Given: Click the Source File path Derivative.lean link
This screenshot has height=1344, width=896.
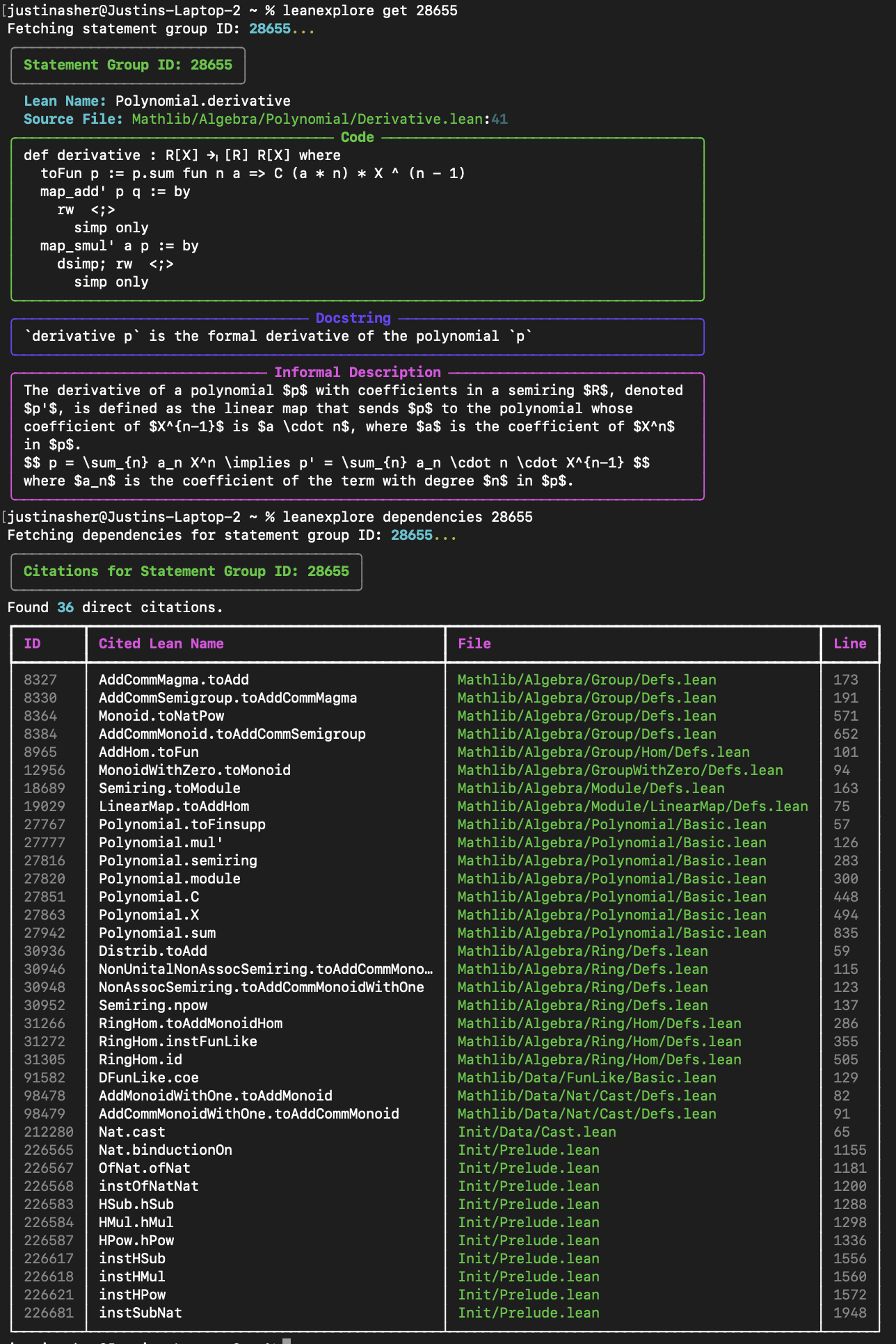Looking at the screenshot, I should [x=306, y=119].
